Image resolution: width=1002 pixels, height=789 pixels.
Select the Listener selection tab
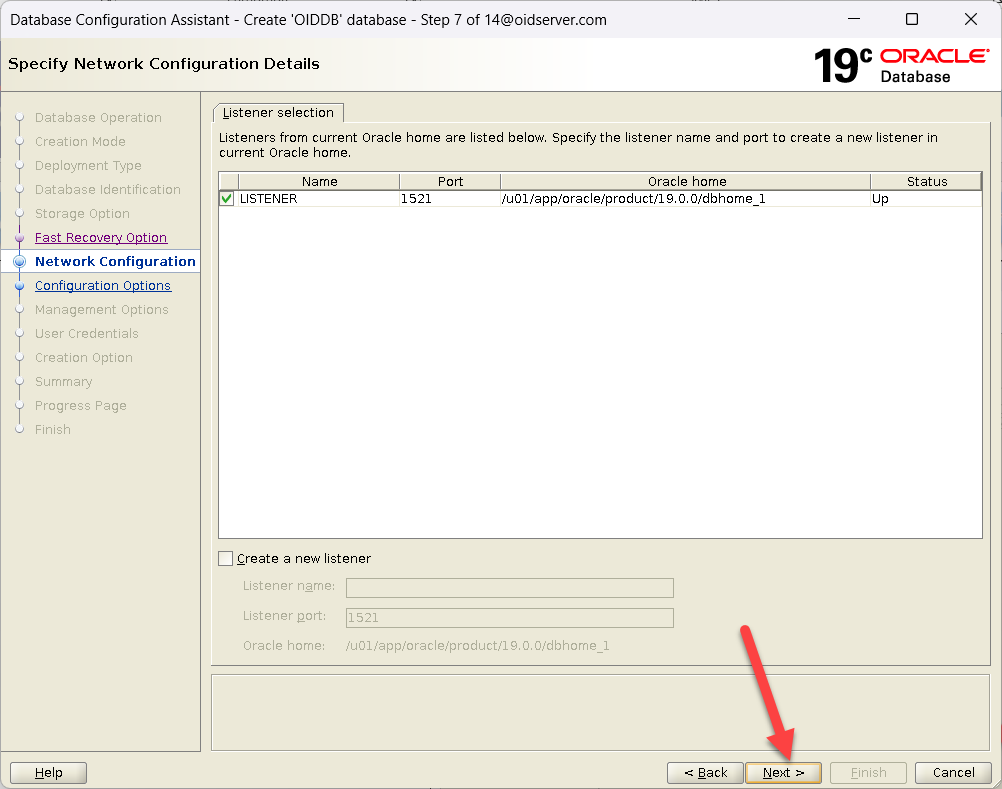[x=278, y=112]
